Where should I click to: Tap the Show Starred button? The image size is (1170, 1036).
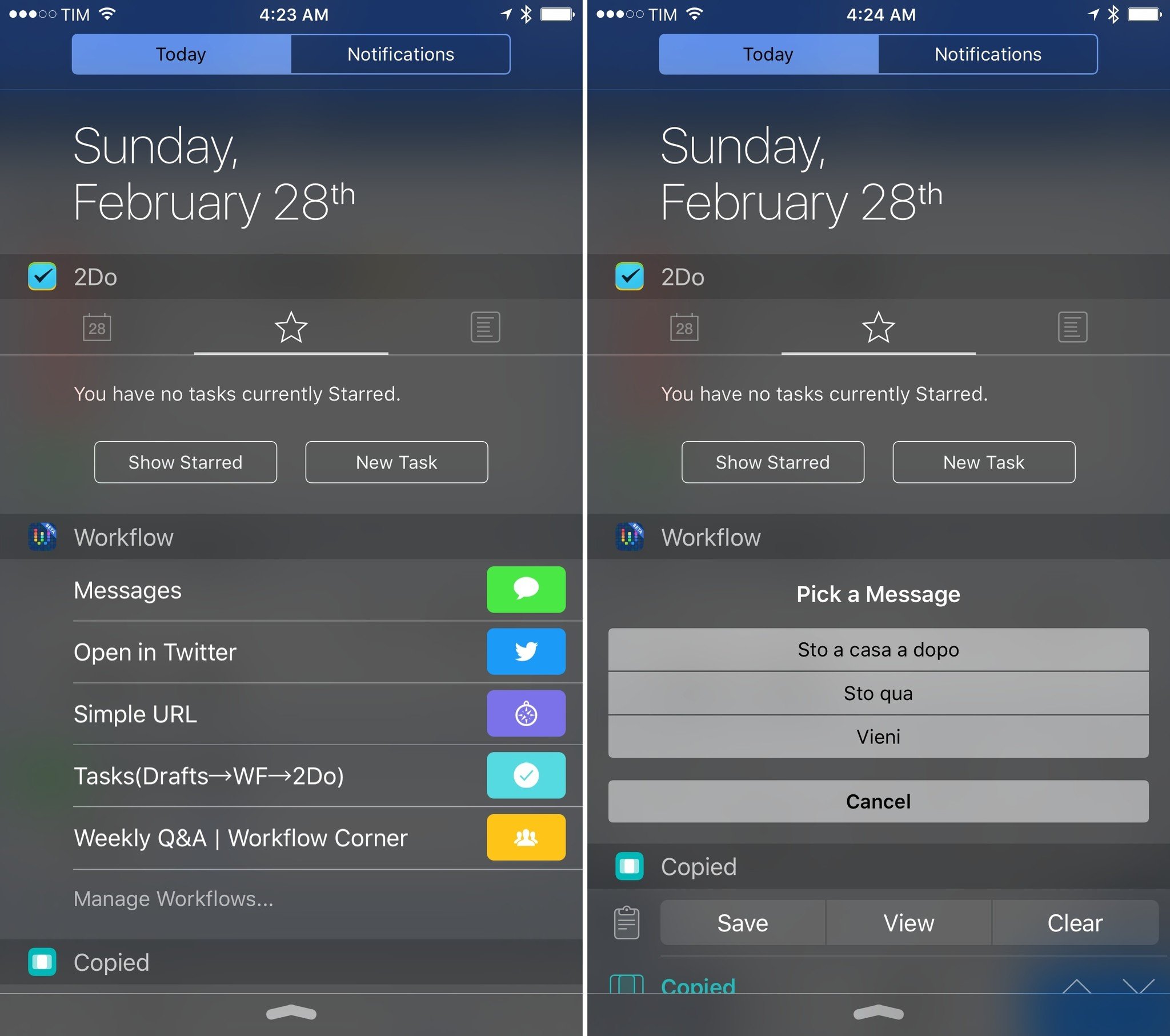pyautogui.click(x=187, y=461)
